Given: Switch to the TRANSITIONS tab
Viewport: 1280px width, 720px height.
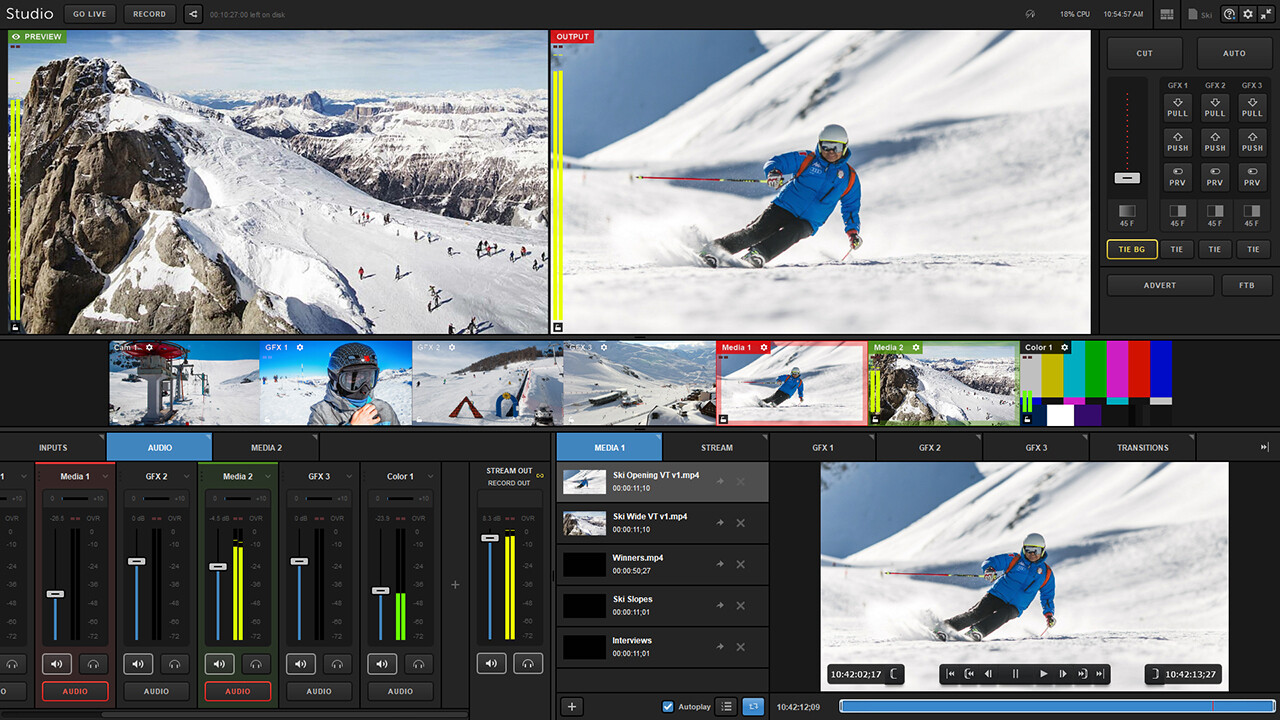Looking at the screenshot, I should pyautogui.click(x=1142, y=447).
